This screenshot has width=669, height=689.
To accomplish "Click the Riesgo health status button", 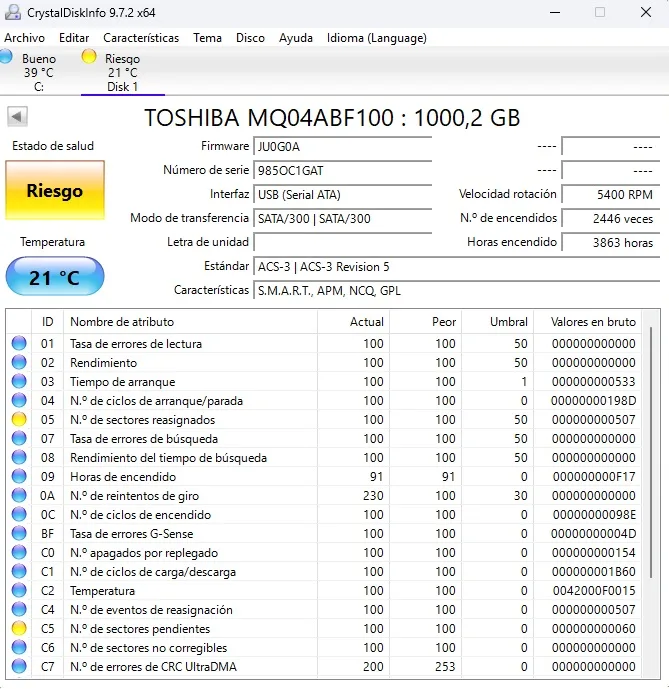I will point(55,190).
